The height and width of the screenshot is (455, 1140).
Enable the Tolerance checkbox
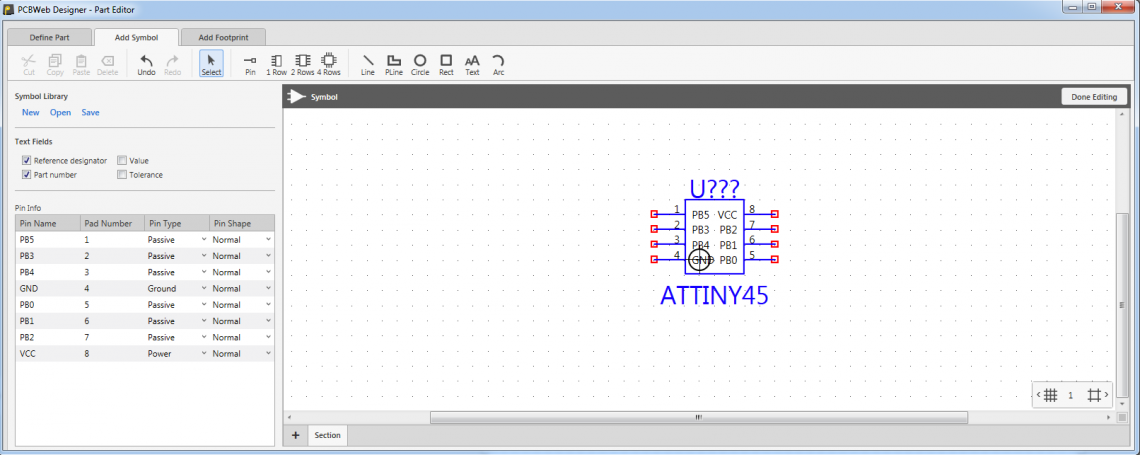pos(122,174)
